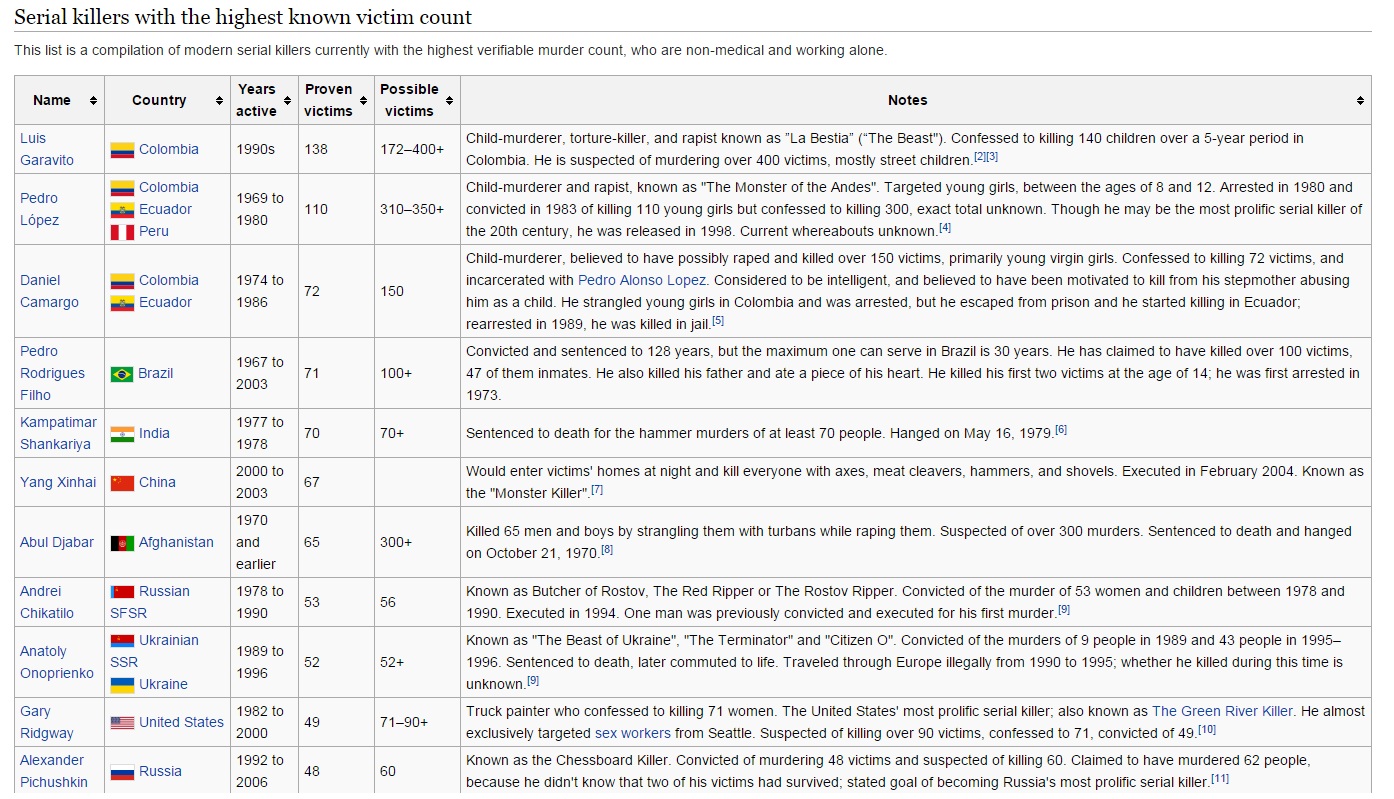1394x799 pixels.
Task: Sort the Notes column with its arrow icon
Action: coord(1360,101)
